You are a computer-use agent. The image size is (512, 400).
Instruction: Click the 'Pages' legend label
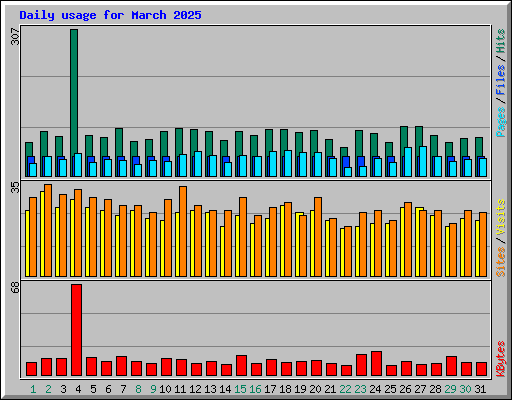coord(500,122)
